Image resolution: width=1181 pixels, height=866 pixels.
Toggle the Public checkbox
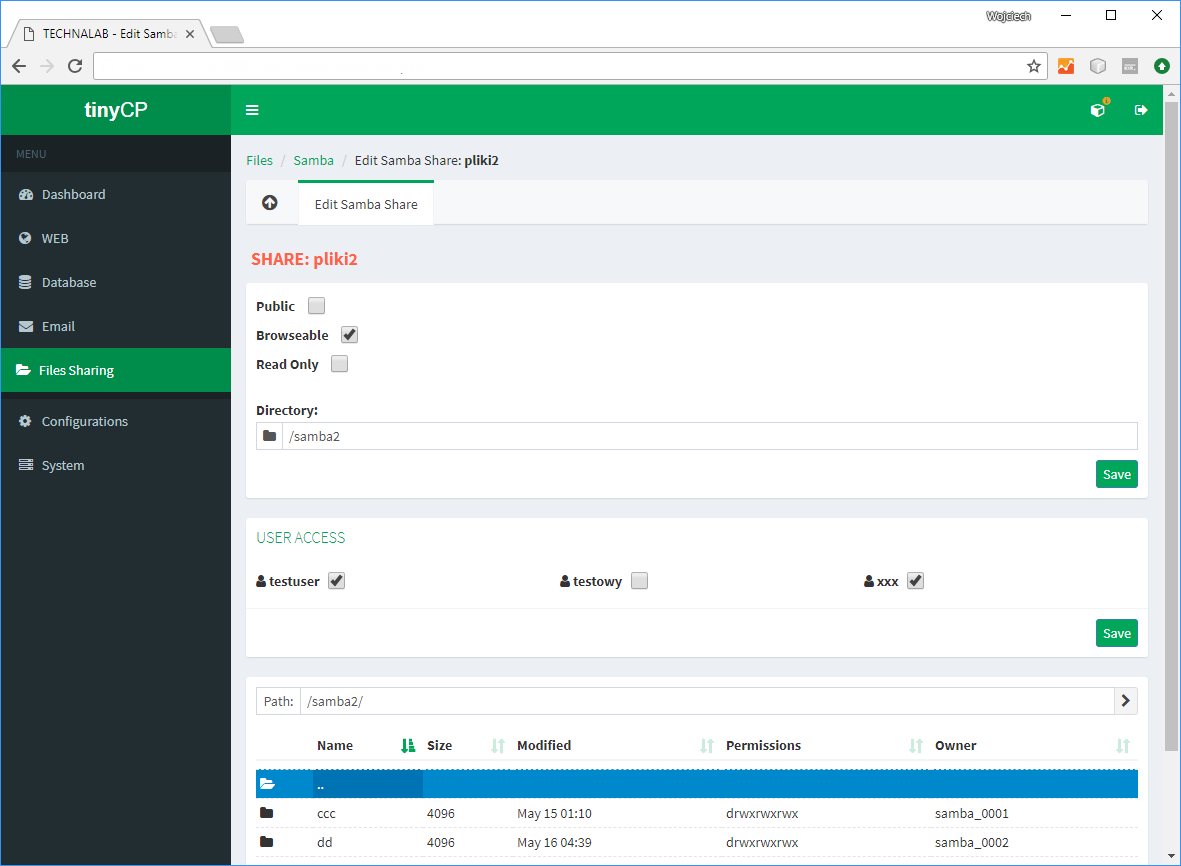click(x=316, y=306)
